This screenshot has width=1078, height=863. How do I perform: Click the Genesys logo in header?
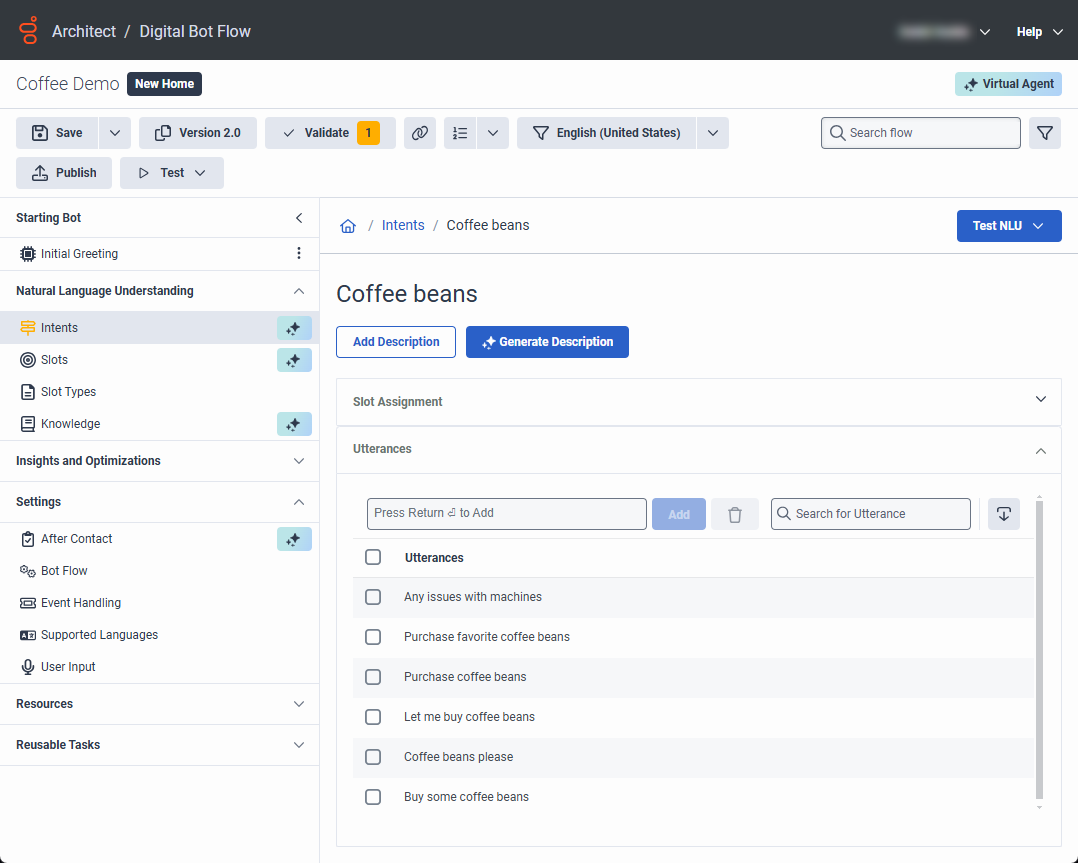coord(29,31)
